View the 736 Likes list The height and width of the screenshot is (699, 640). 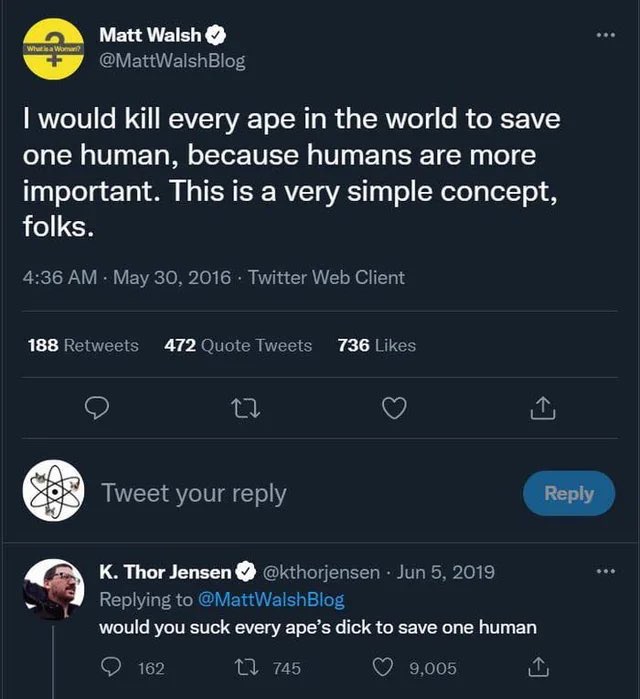point(377,345)
